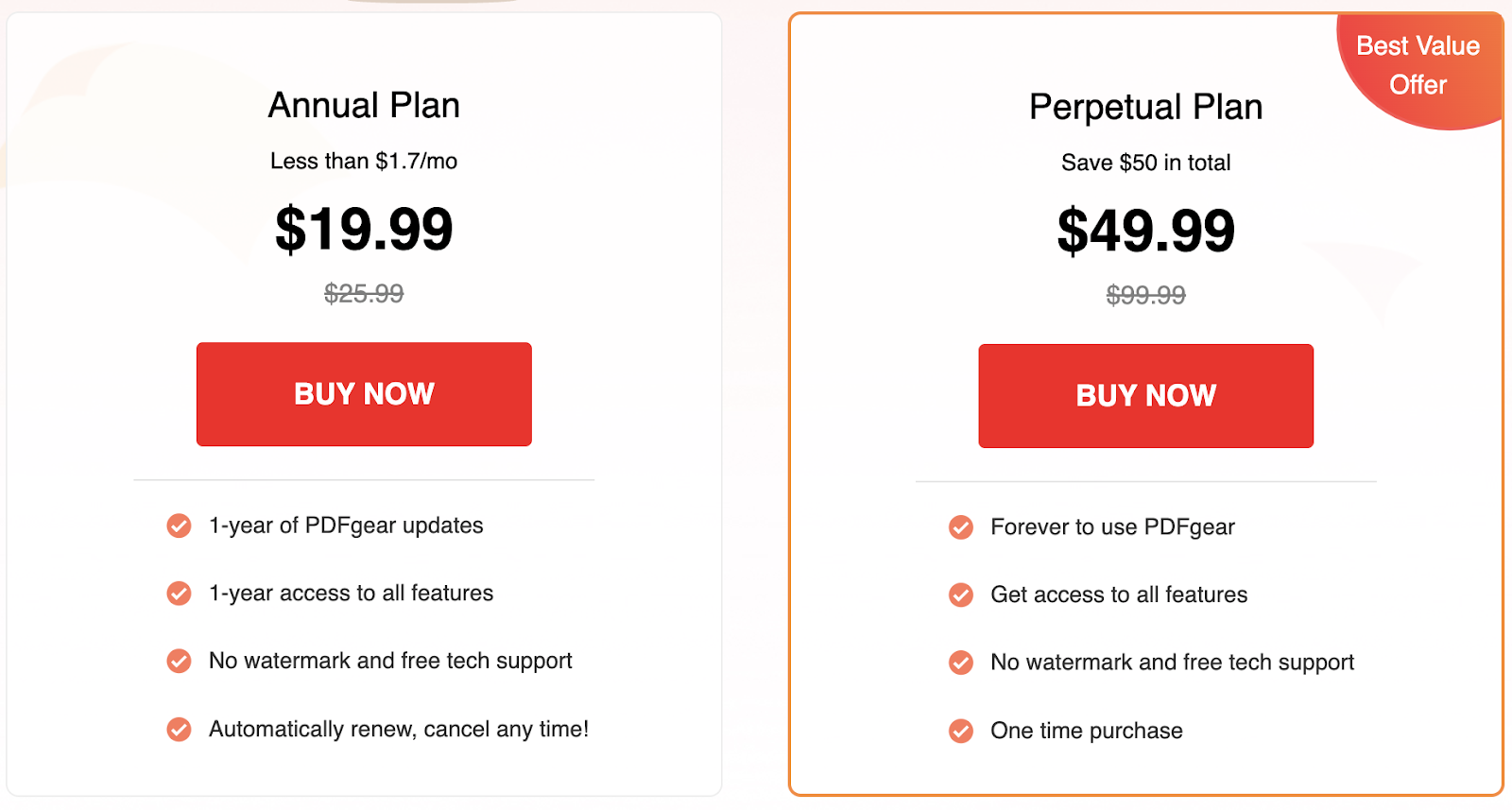
Task: Click checkmark beside One time purchase
Action: point(961,732)
